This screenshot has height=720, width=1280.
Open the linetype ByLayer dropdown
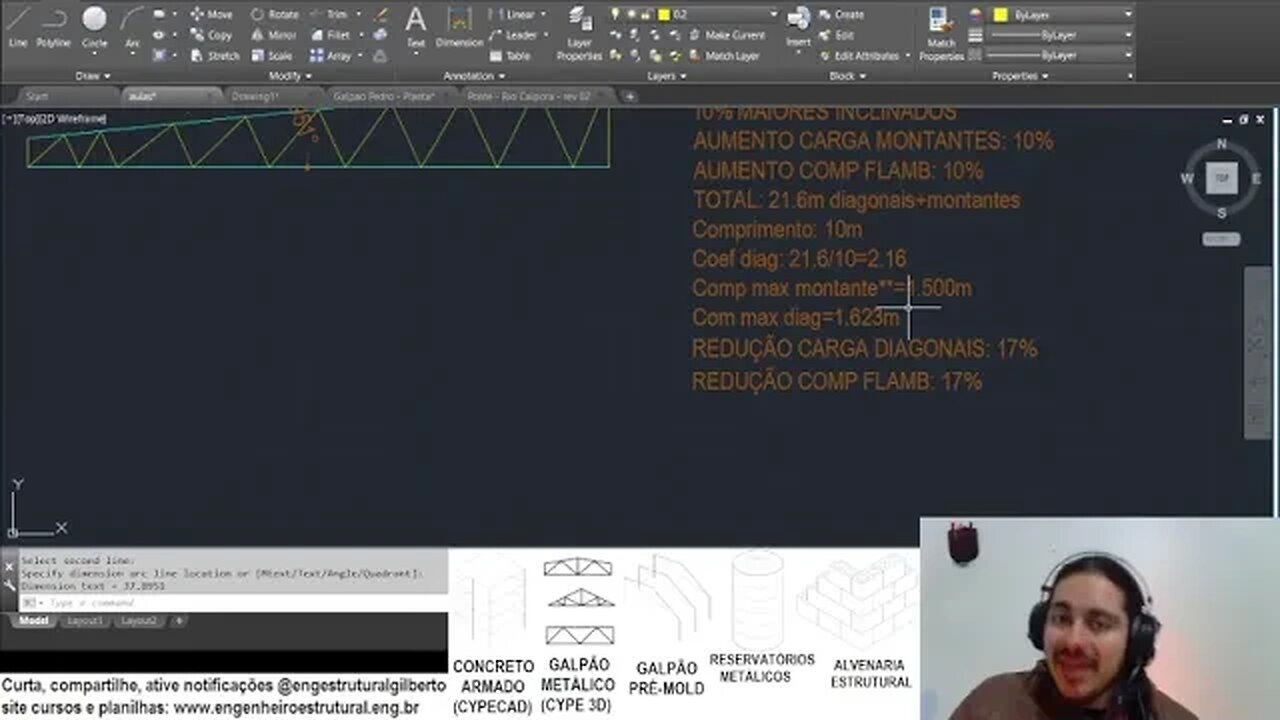[x=1128, y=55]
